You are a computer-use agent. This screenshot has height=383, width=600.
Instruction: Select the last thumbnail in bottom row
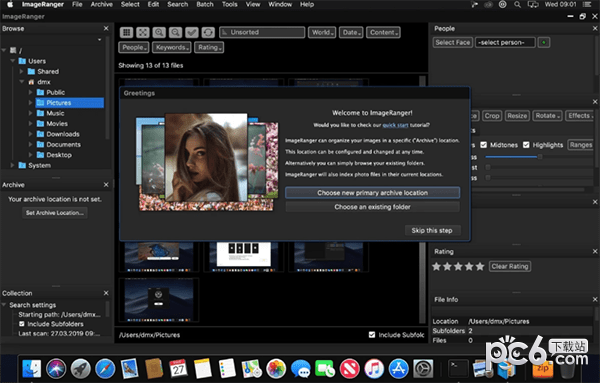[x=159, y=300]
